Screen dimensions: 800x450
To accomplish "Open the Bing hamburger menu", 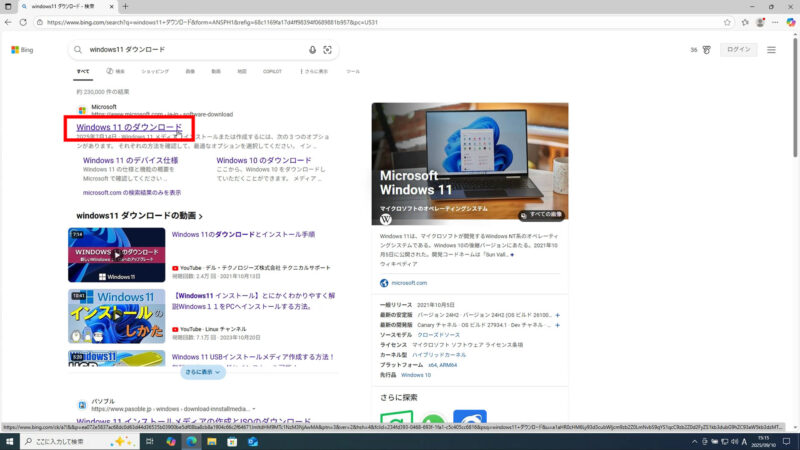I will tap(771, 49).
